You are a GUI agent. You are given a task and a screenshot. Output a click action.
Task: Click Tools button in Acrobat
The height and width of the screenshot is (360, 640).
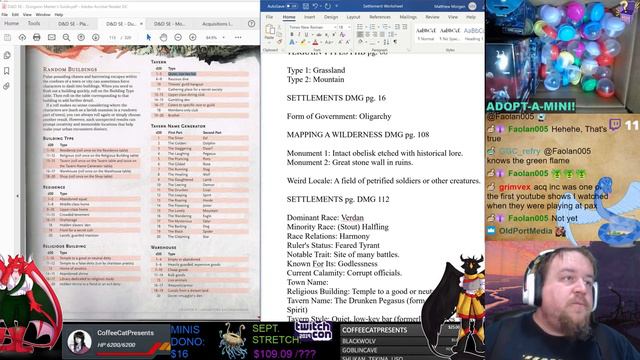34,23
